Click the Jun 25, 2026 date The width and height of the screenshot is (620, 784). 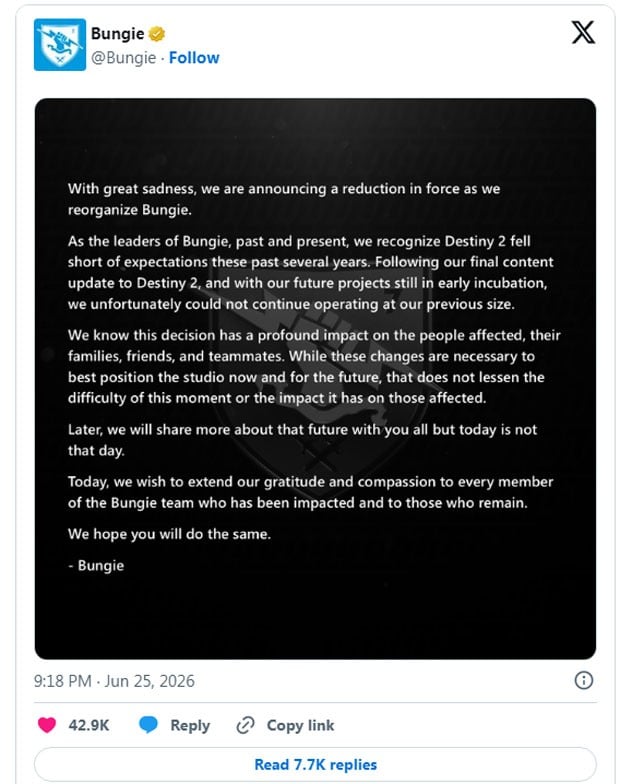tap(149, 681)
